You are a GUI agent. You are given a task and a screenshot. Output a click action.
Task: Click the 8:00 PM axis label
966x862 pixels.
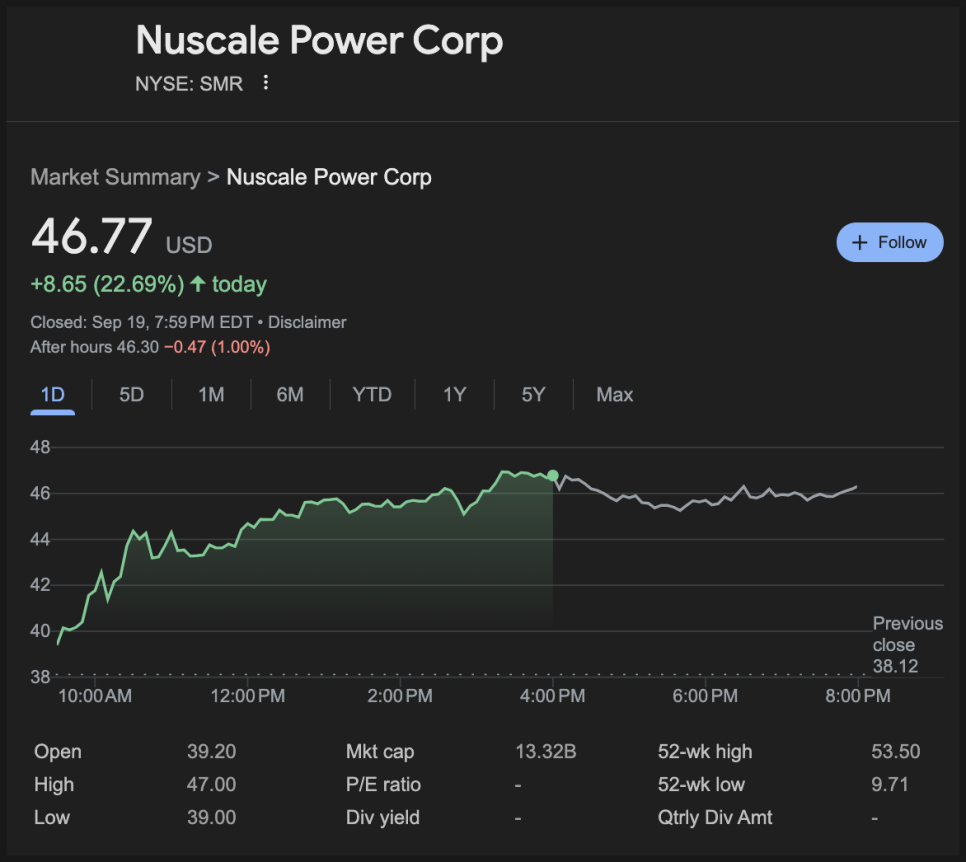tap(858, 696)
